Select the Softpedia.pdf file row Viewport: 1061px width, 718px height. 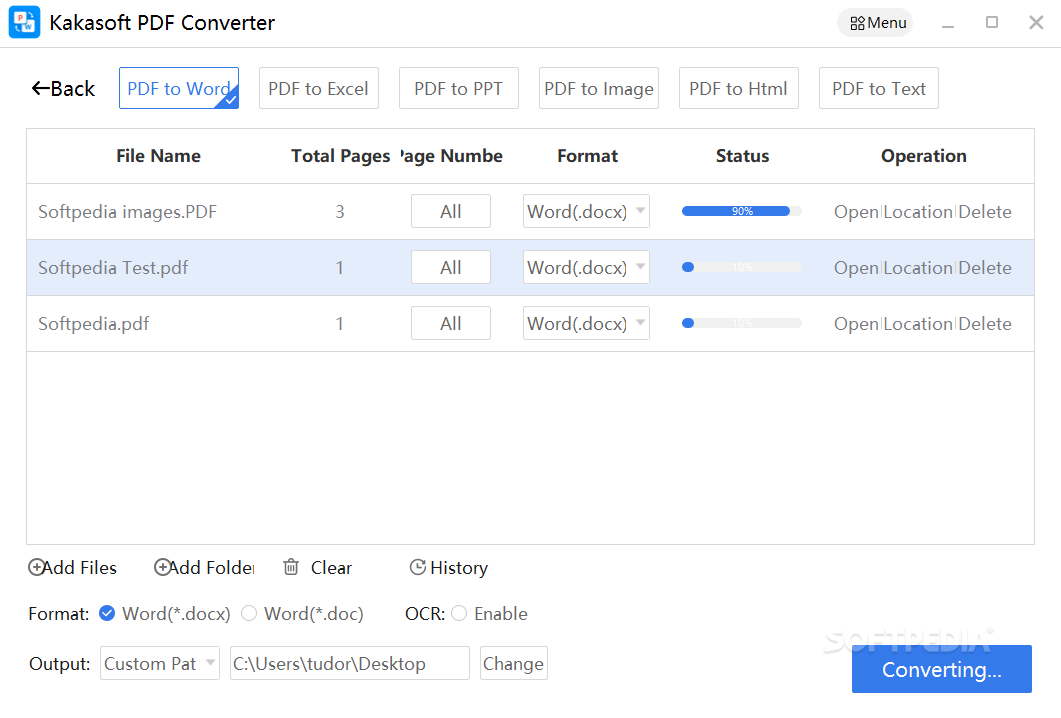pos(530,324)
